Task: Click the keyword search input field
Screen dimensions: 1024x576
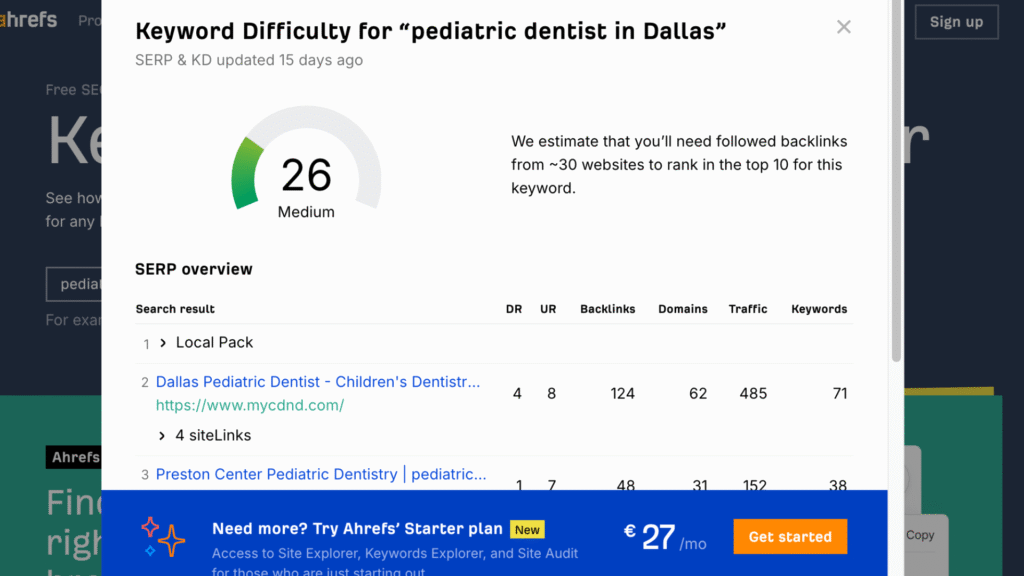Action: pyautogui.click(x=75, y=284)
